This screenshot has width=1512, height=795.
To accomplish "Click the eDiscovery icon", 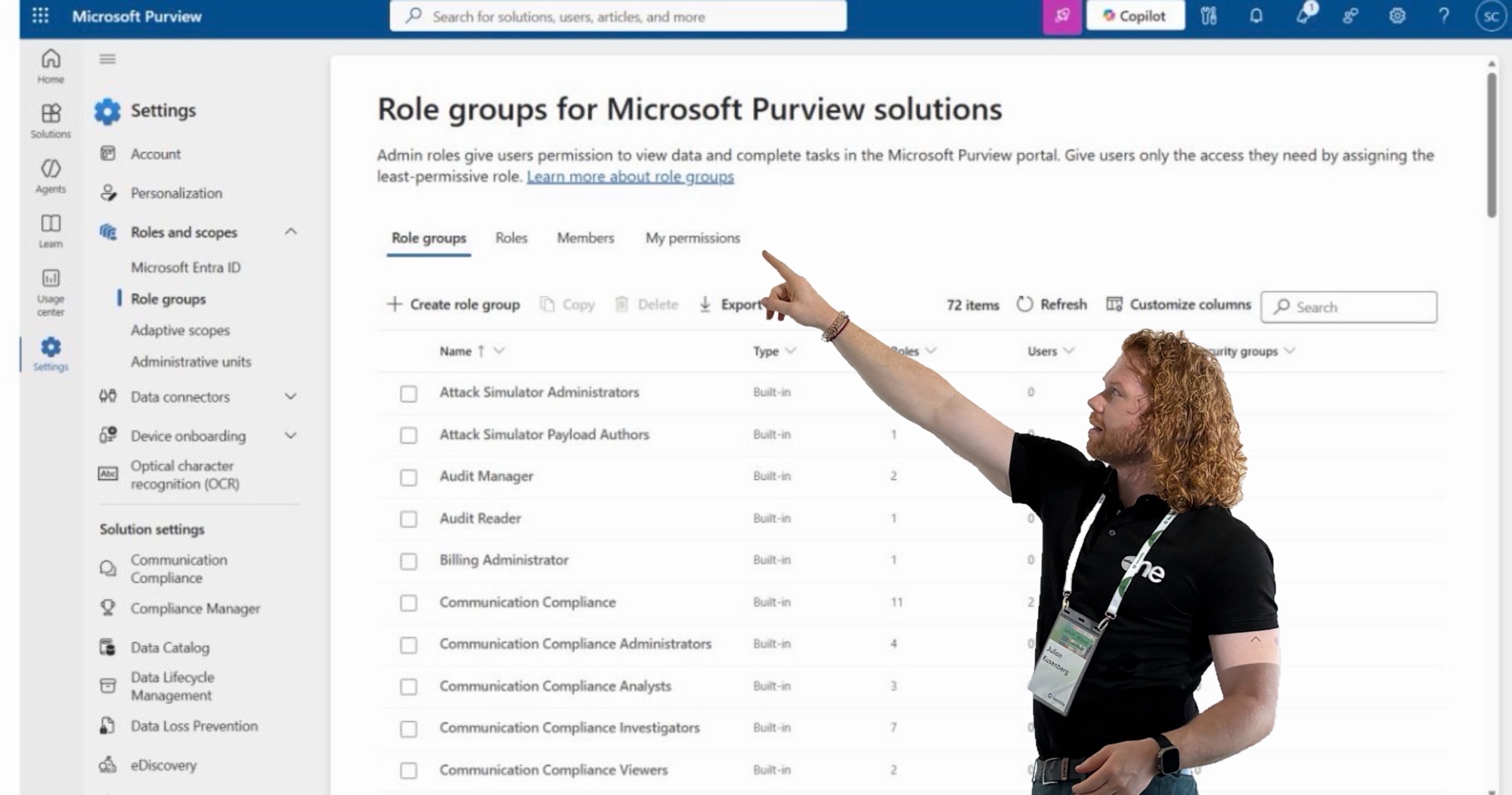I will click(x=108, y=765).
